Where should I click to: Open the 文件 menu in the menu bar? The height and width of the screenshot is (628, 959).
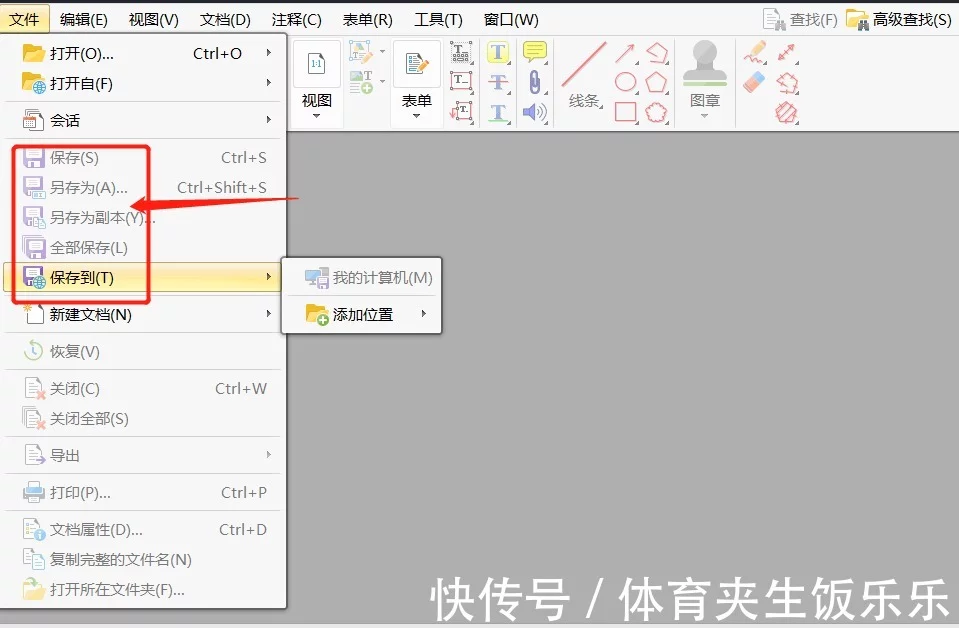click(x=24, y=20)
